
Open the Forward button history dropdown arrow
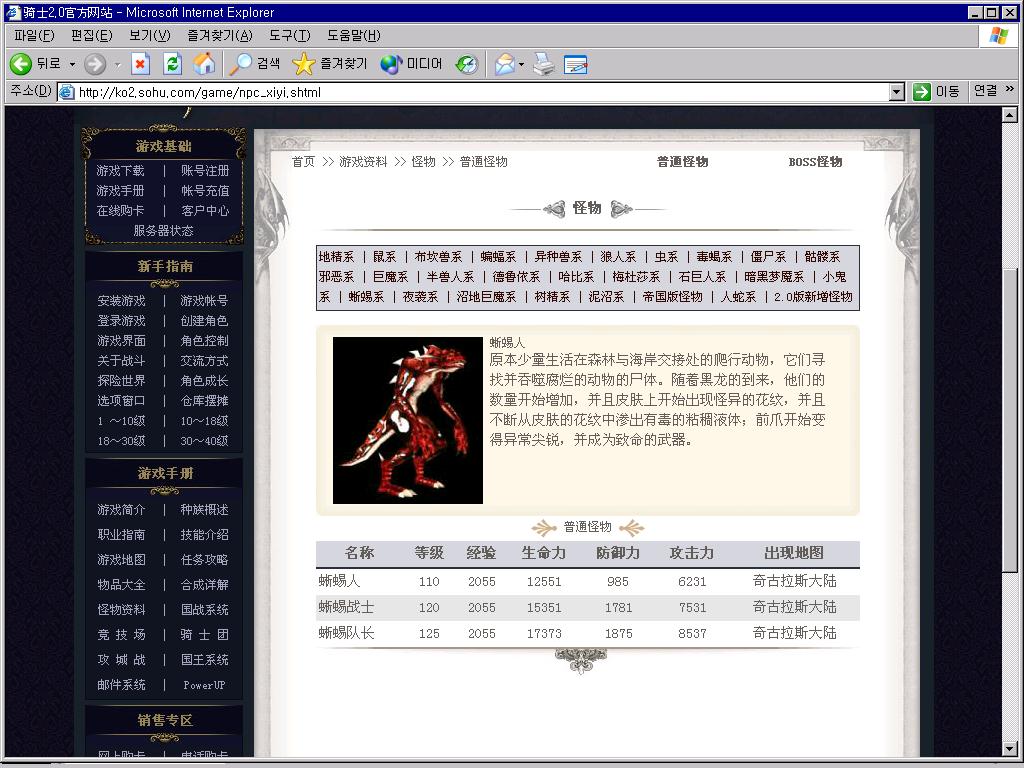pyautogui.click(x=118, y=64)
